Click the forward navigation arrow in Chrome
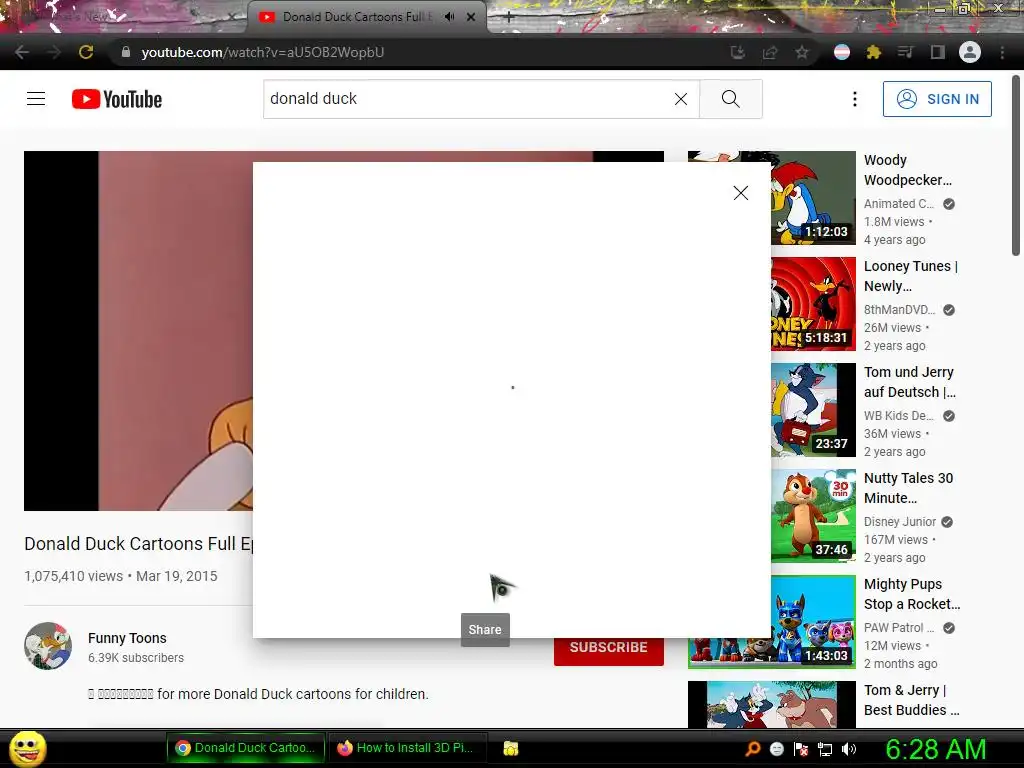Viewport: 1024px width, 768px height. click(x=54, y=52)
